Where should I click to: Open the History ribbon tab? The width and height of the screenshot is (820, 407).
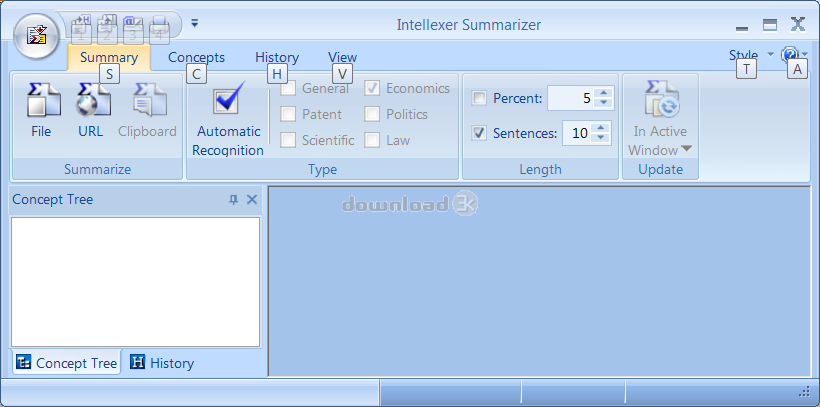pos(277,58)
